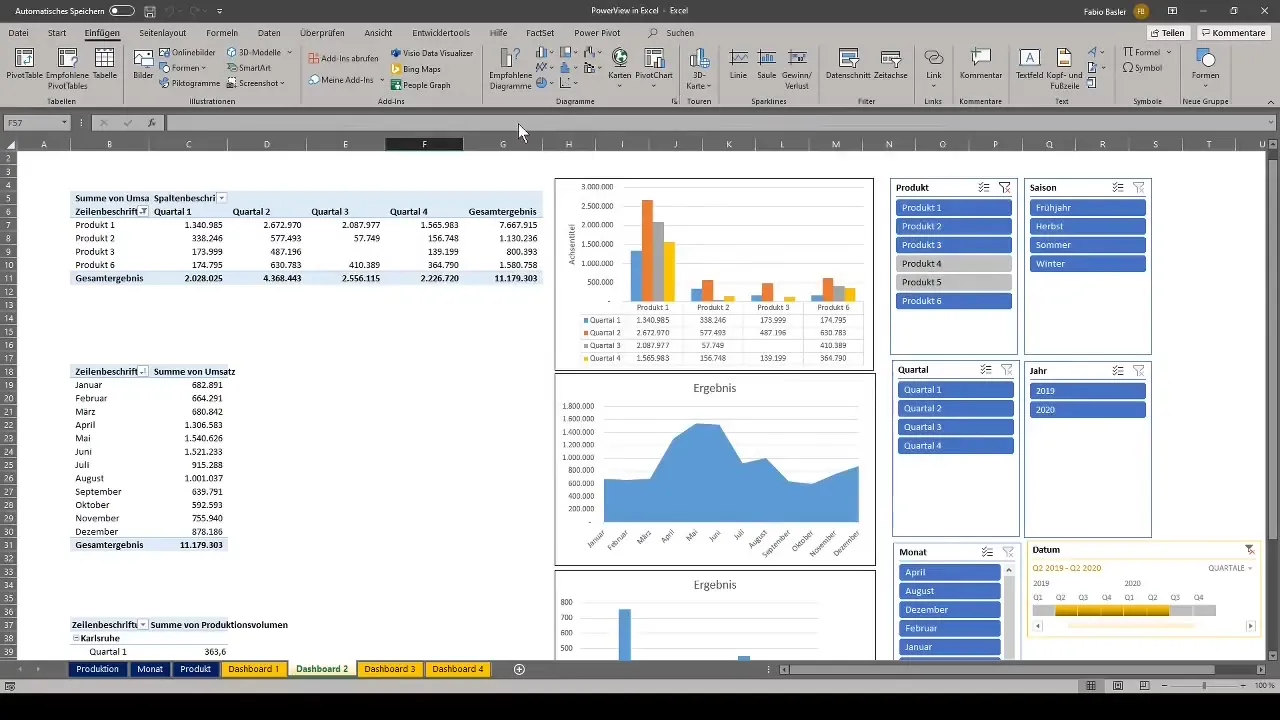This screenshot has width=1280, height=720.
Task: Click the Datum timeline selected range bar
Action: pos(1112,610)
